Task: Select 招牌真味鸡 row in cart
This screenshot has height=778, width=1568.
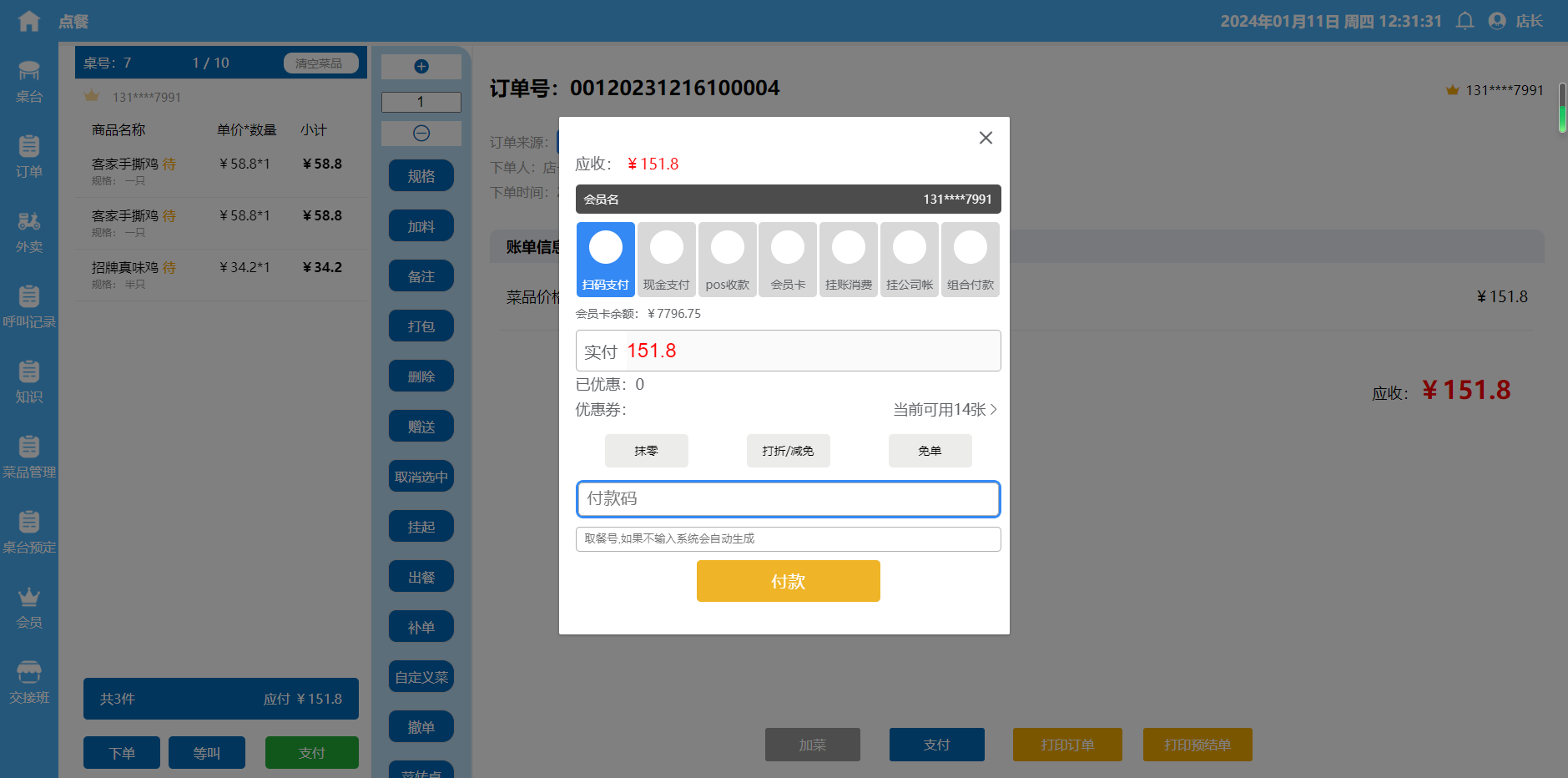Action: coord(221,275)
